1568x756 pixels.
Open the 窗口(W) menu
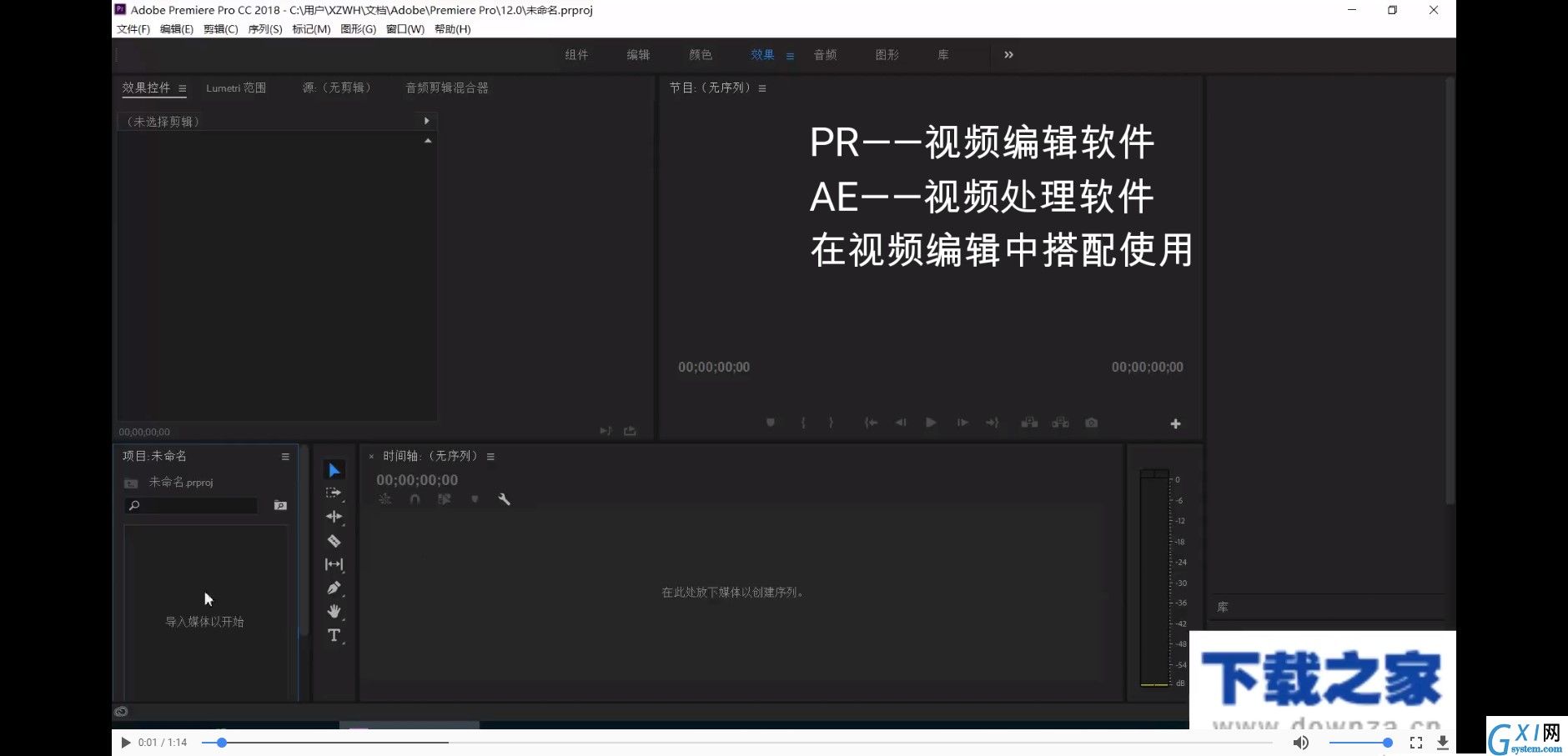click(x=405, y=29)
